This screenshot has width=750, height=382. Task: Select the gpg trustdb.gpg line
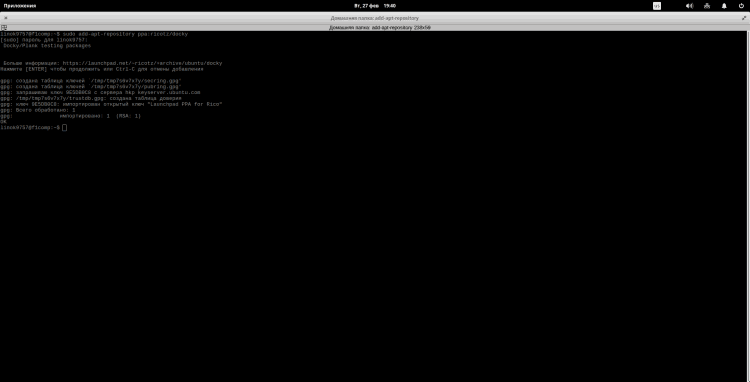pyautogui.click(x=91, y=98)
